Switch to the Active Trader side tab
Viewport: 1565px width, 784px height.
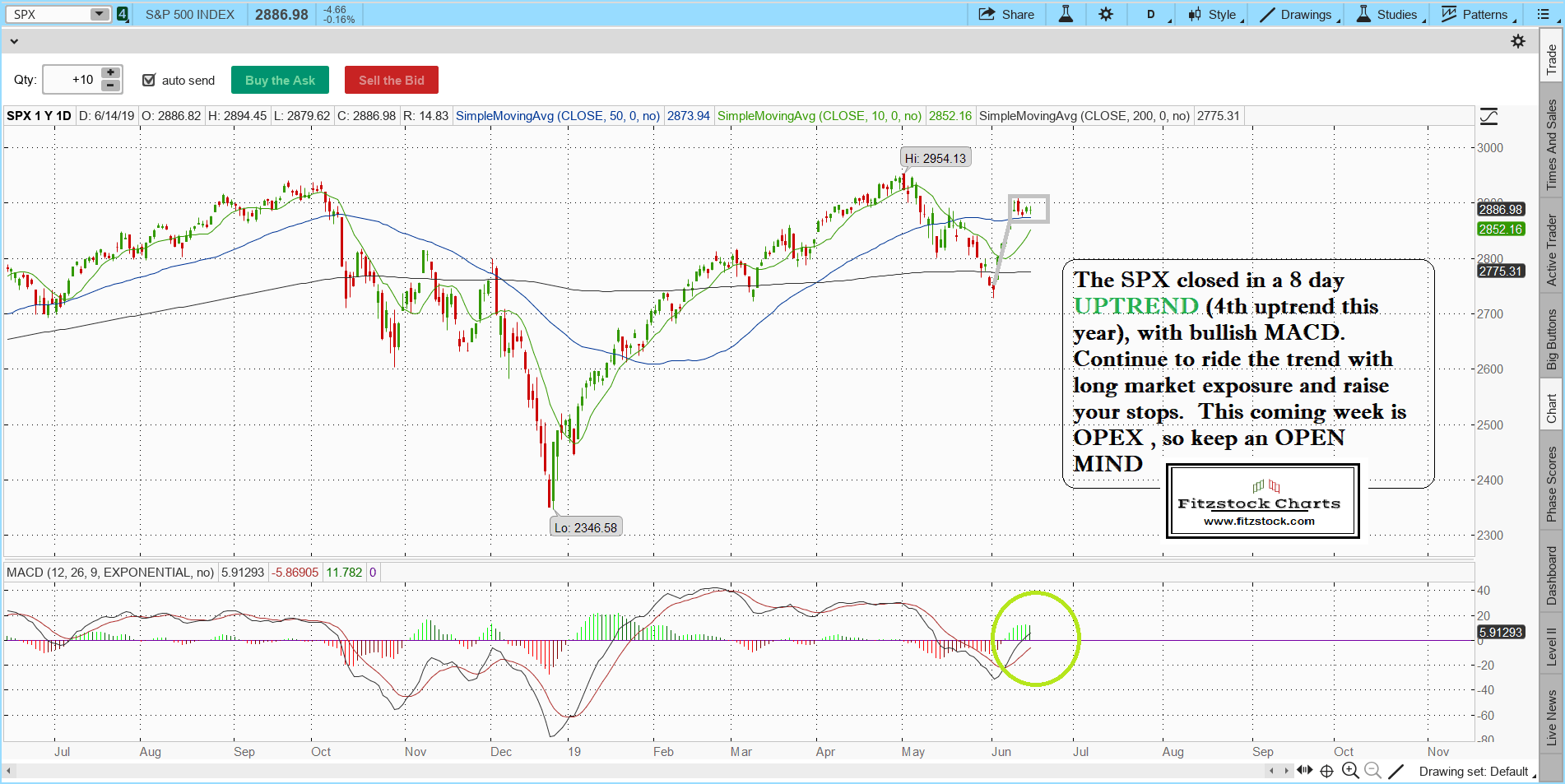pos(1551,250)
